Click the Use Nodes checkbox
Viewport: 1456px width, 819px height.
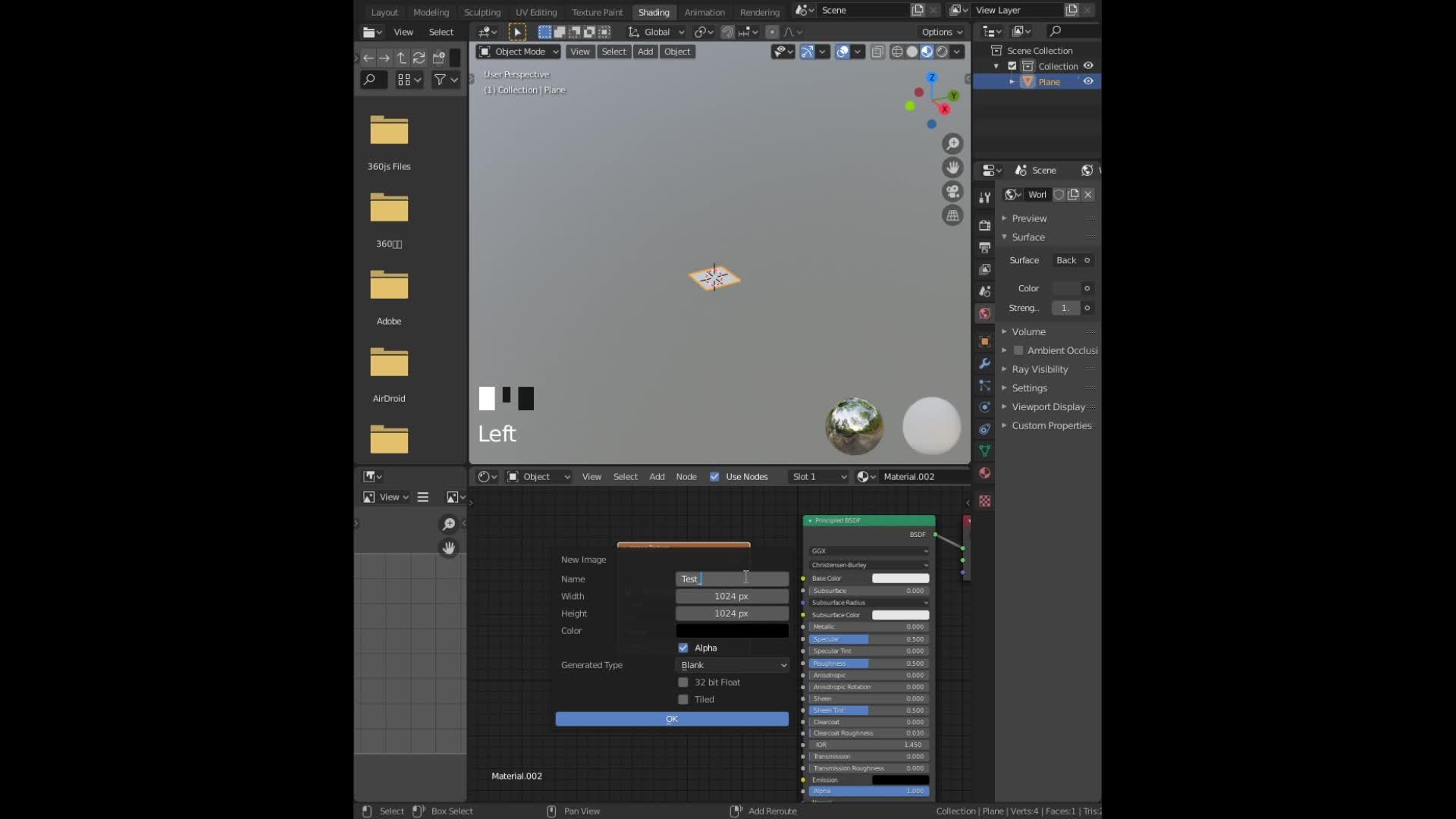pyautogui.click(x=714, y=476)
